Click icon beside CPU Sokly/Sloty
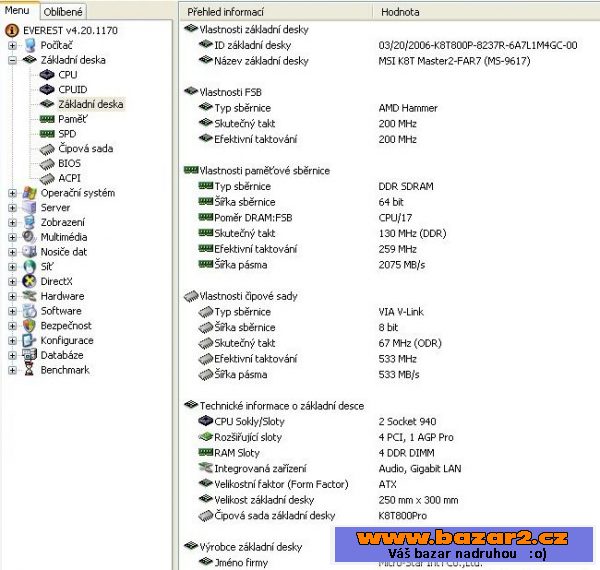 pos(205,421)
